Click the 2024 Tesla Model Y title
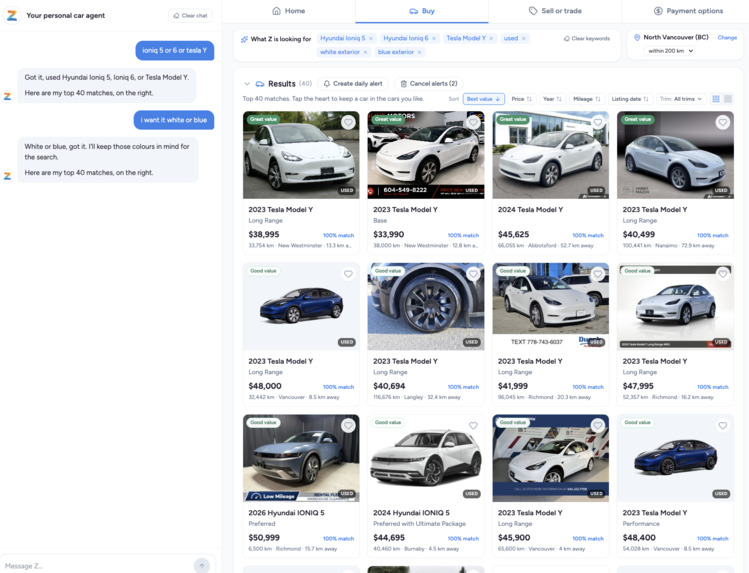 tap(530, 210)
